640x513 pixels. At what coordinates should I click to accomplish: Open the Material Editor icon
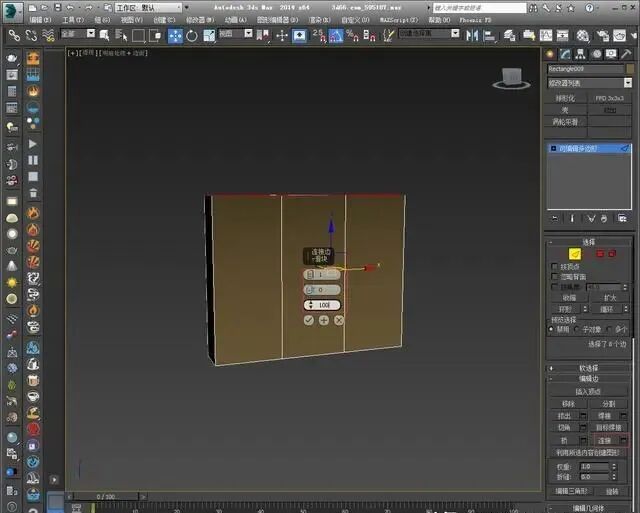tap(582, 36)
